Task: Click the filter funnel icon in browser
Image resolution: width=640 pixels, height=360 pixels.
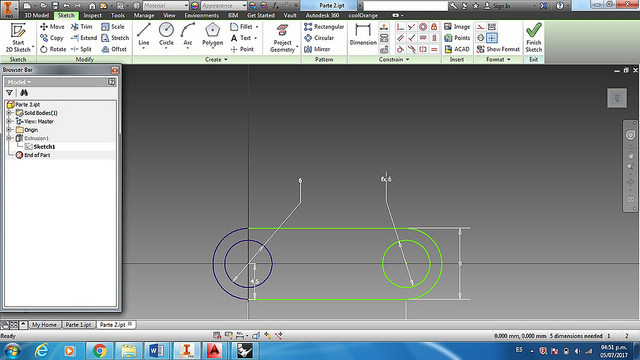Action: [9, 93]
